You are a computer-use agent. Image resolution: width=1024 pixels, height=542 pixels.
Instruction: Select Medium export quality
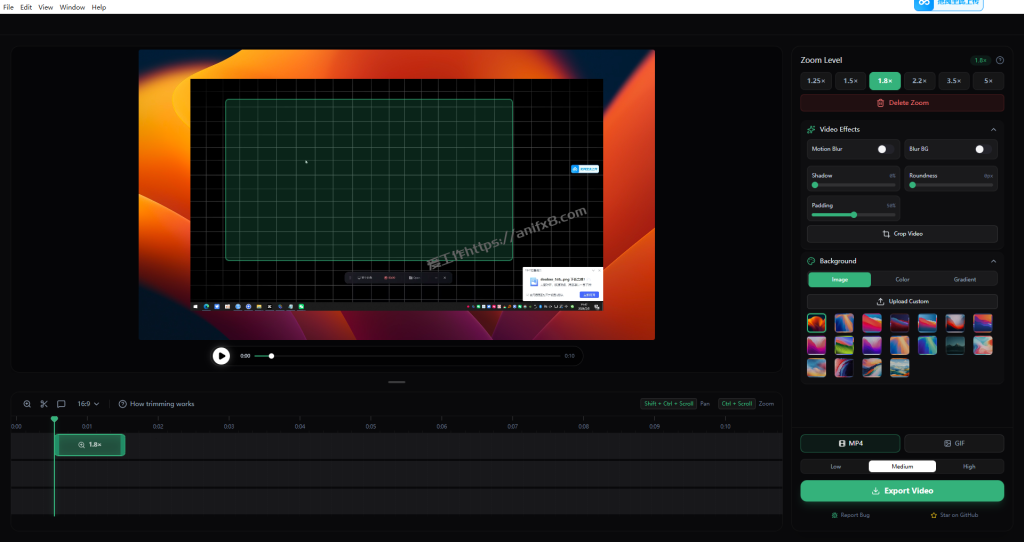902,466
